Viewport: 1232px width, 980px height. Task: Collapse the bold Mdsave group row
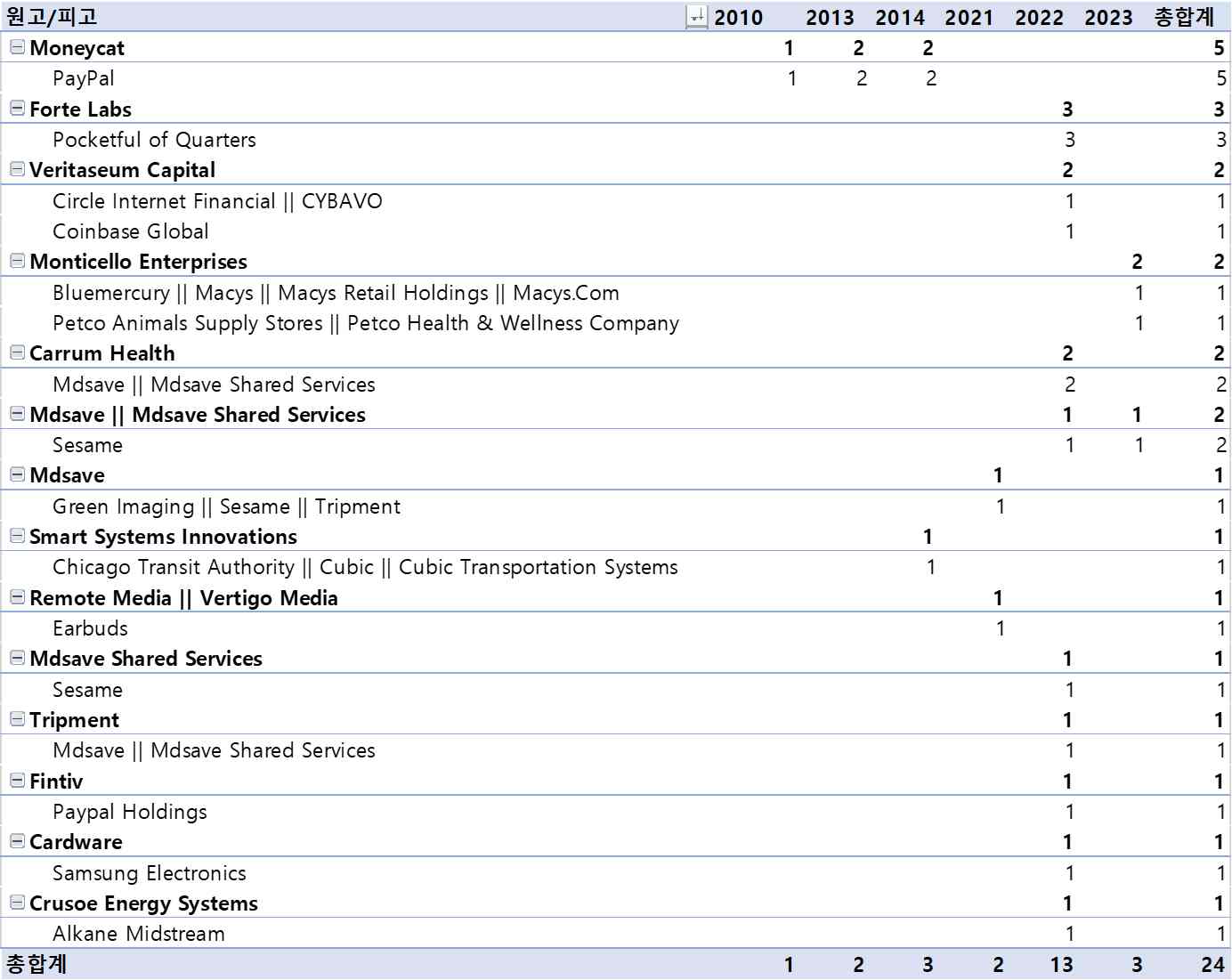pyautogui.click(x=17, y=474)
